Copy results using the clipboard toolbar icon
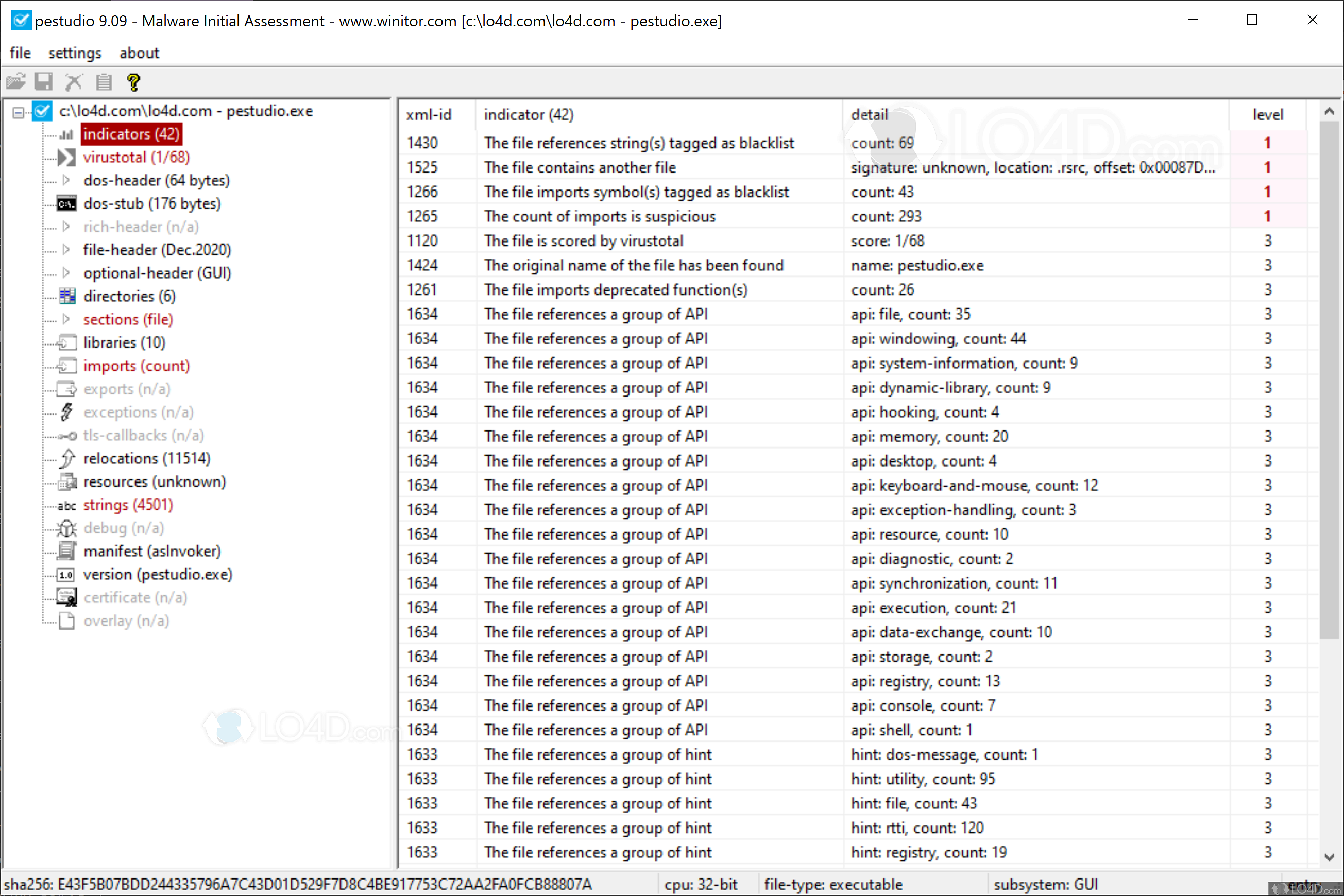Image resolution: width=1344 pixels, height=896 pixels. tap(104, 81)
